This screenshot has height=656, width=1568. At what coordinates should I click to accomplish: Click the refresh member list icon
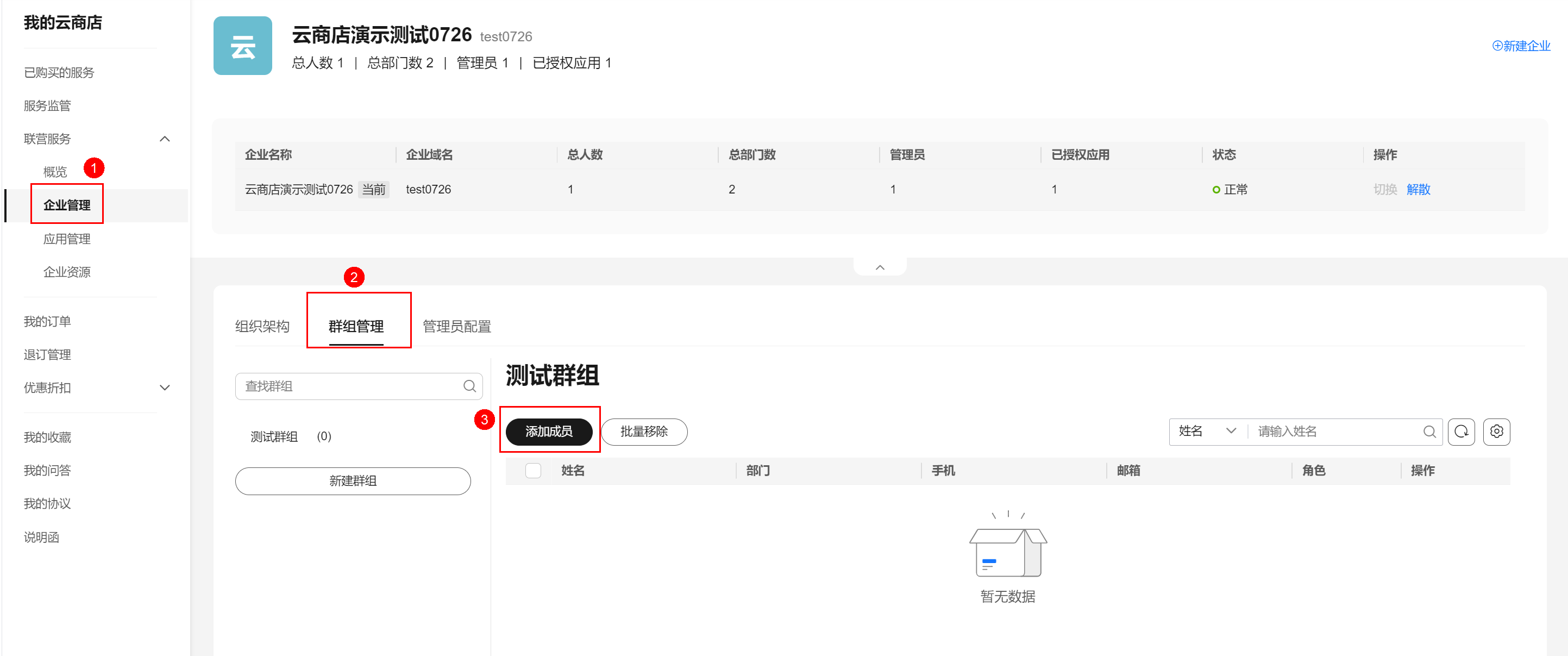(1462, 432)
